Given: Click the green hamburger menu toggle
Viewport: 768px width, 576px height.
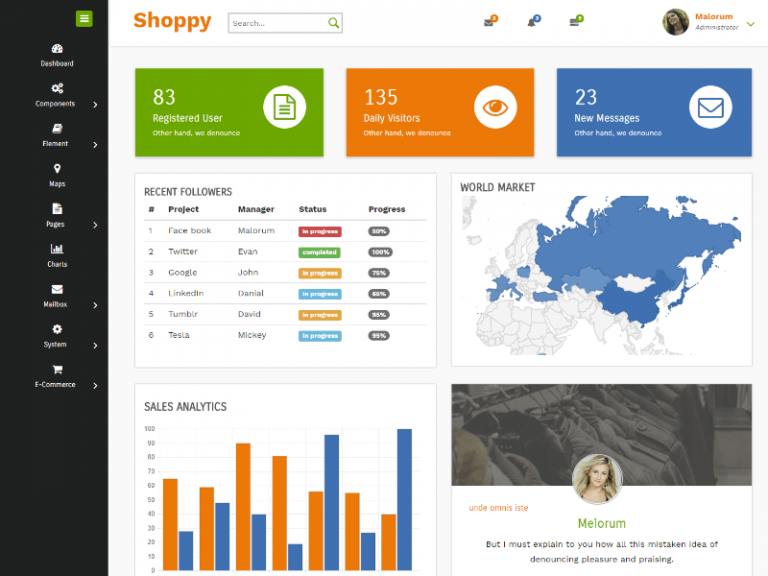Looking at the screenshot, I should tap(84, 18).
